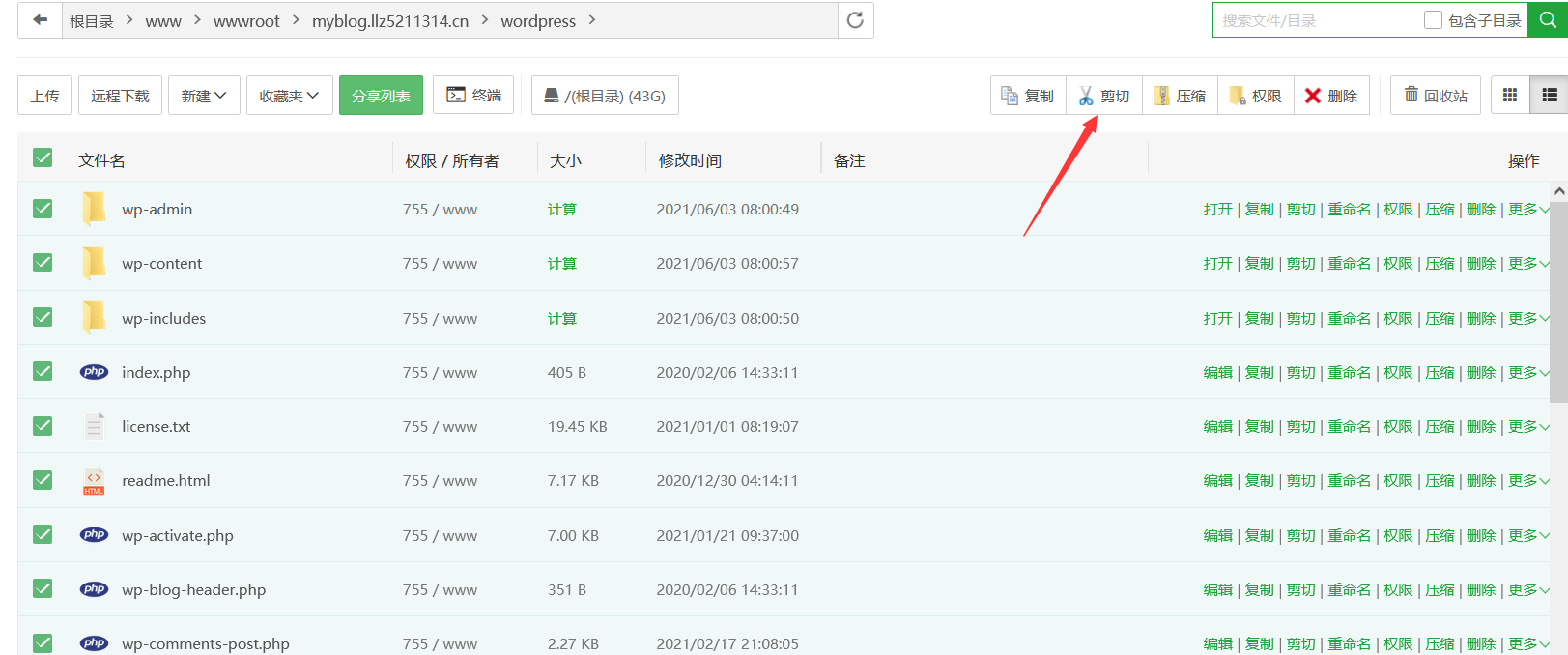Go to myblog.llz5211314.cn breadcrumb
Screen dimensions: 1568x655
click(x=390, y=21)
